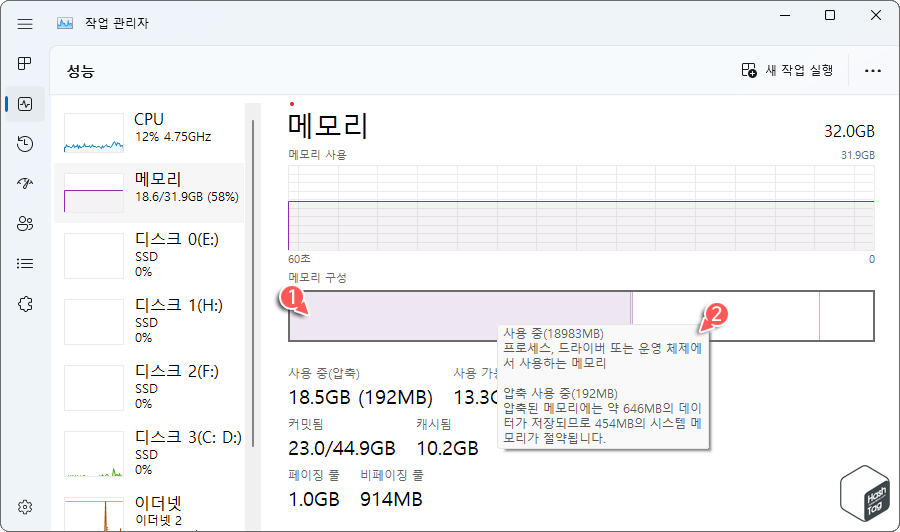
Task: Click the 메모리 사용 usage graph
Action: coord(581,208)
